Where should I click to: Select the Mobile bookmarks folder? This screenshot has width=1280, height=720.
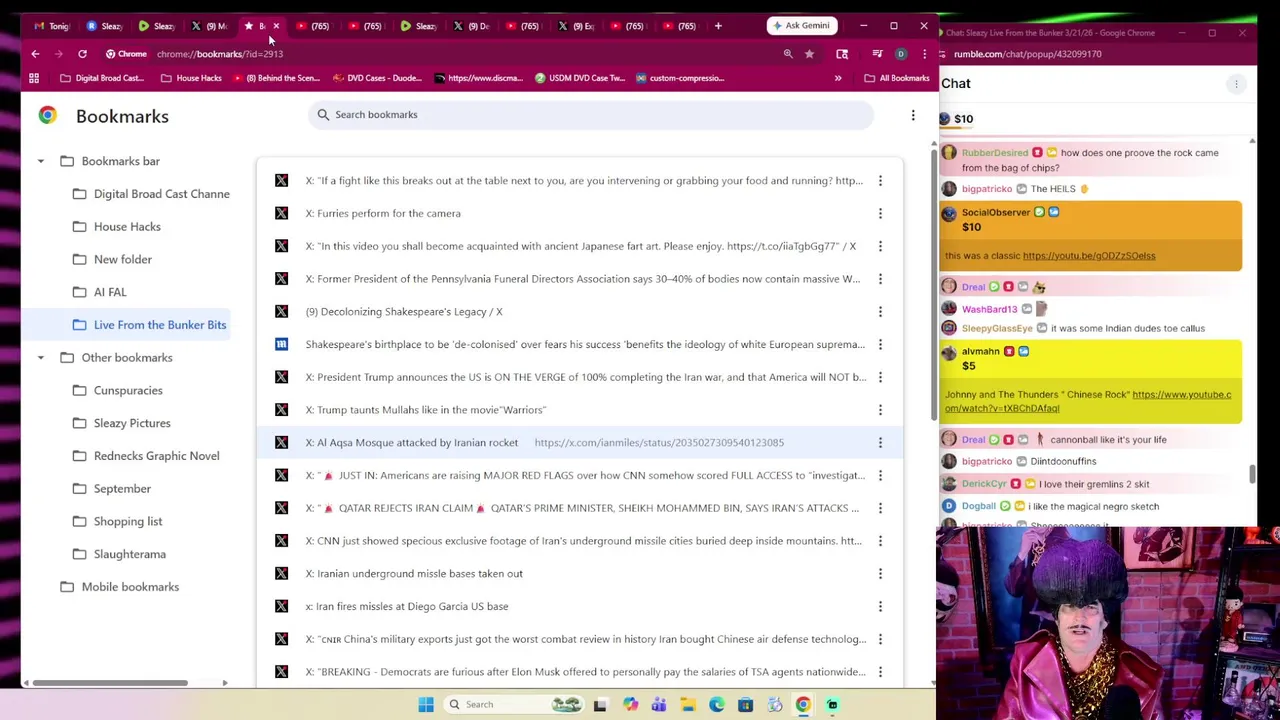pos(120,587)
